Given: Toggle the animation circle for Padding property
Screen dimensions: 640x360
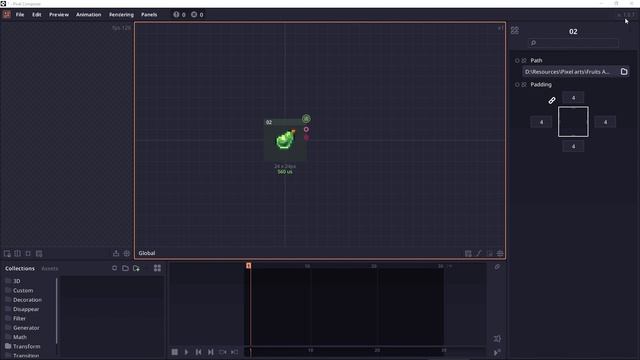Looking at the screenshot, I should pyautogui.click(x=517, y=84).
